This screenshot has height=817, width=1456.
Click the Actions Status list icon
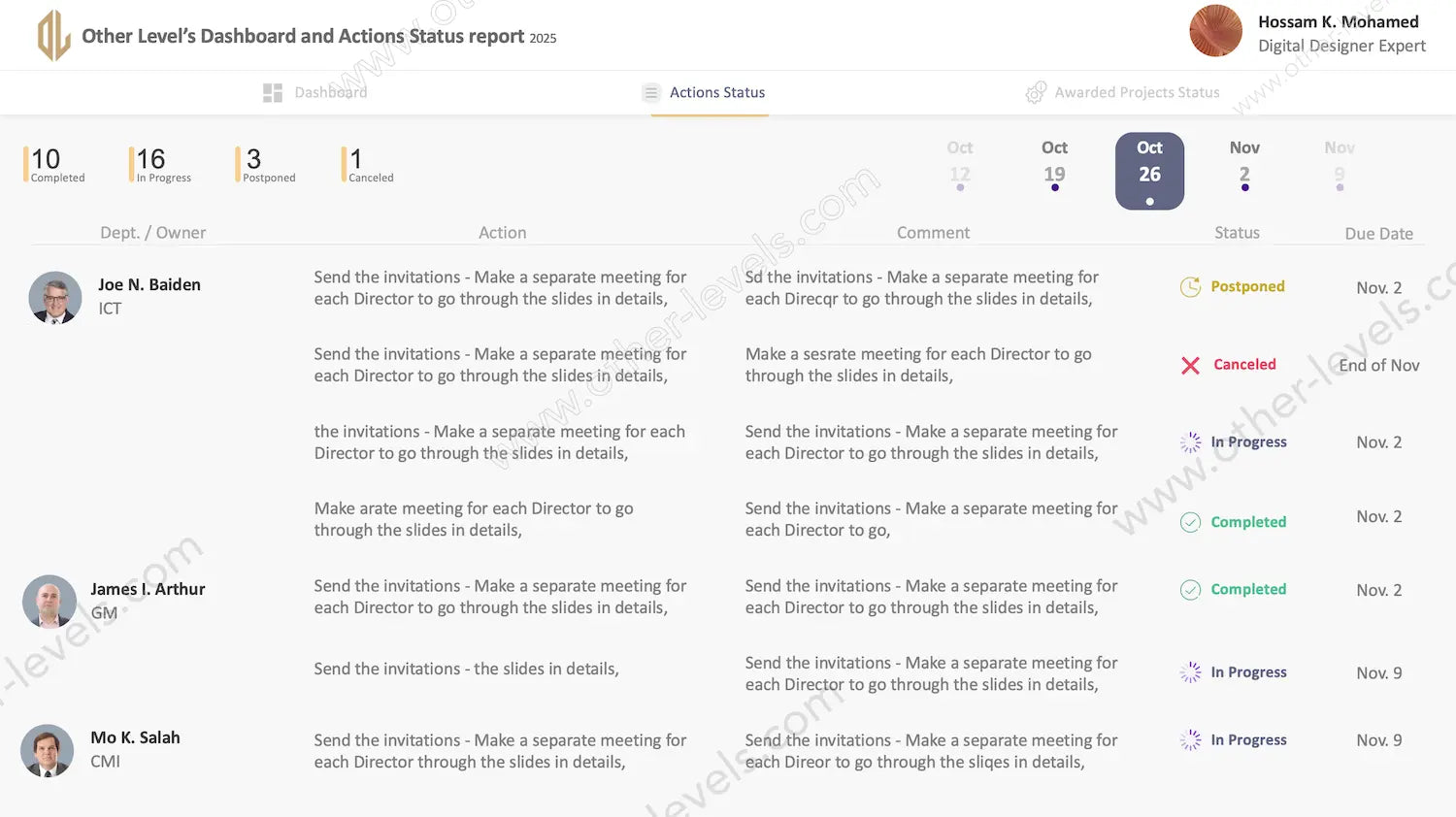coord(651,93)
